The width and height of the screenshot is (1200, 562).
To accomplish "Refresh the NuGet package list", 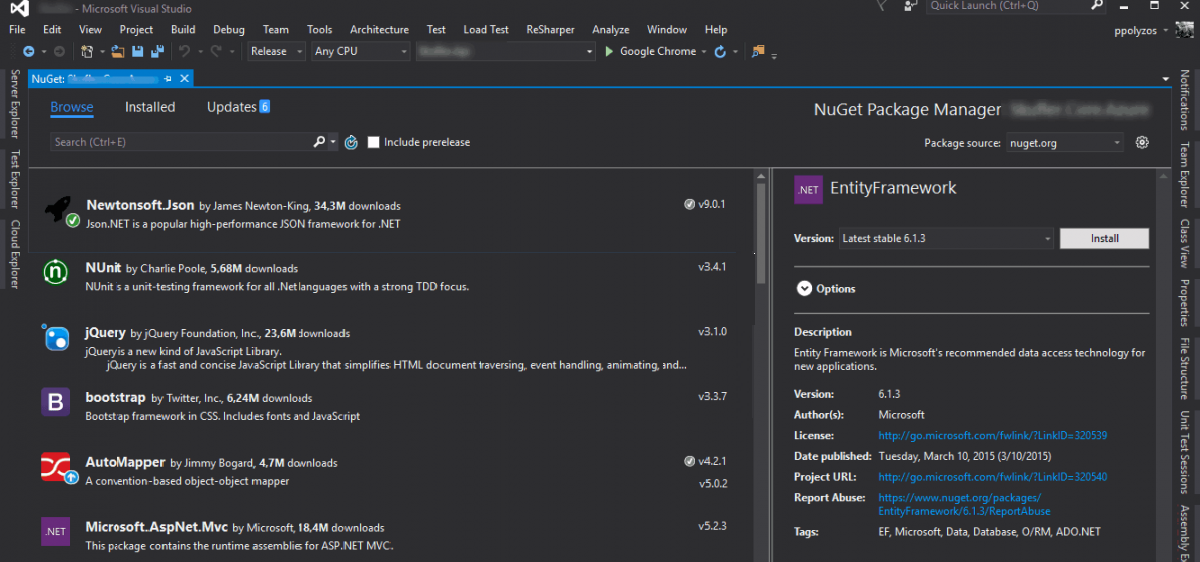I will click(351, 142).
